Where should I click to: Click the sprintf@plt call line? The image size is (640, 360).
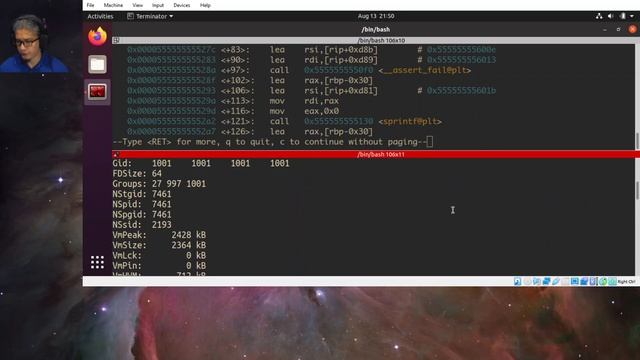(284, 121)
